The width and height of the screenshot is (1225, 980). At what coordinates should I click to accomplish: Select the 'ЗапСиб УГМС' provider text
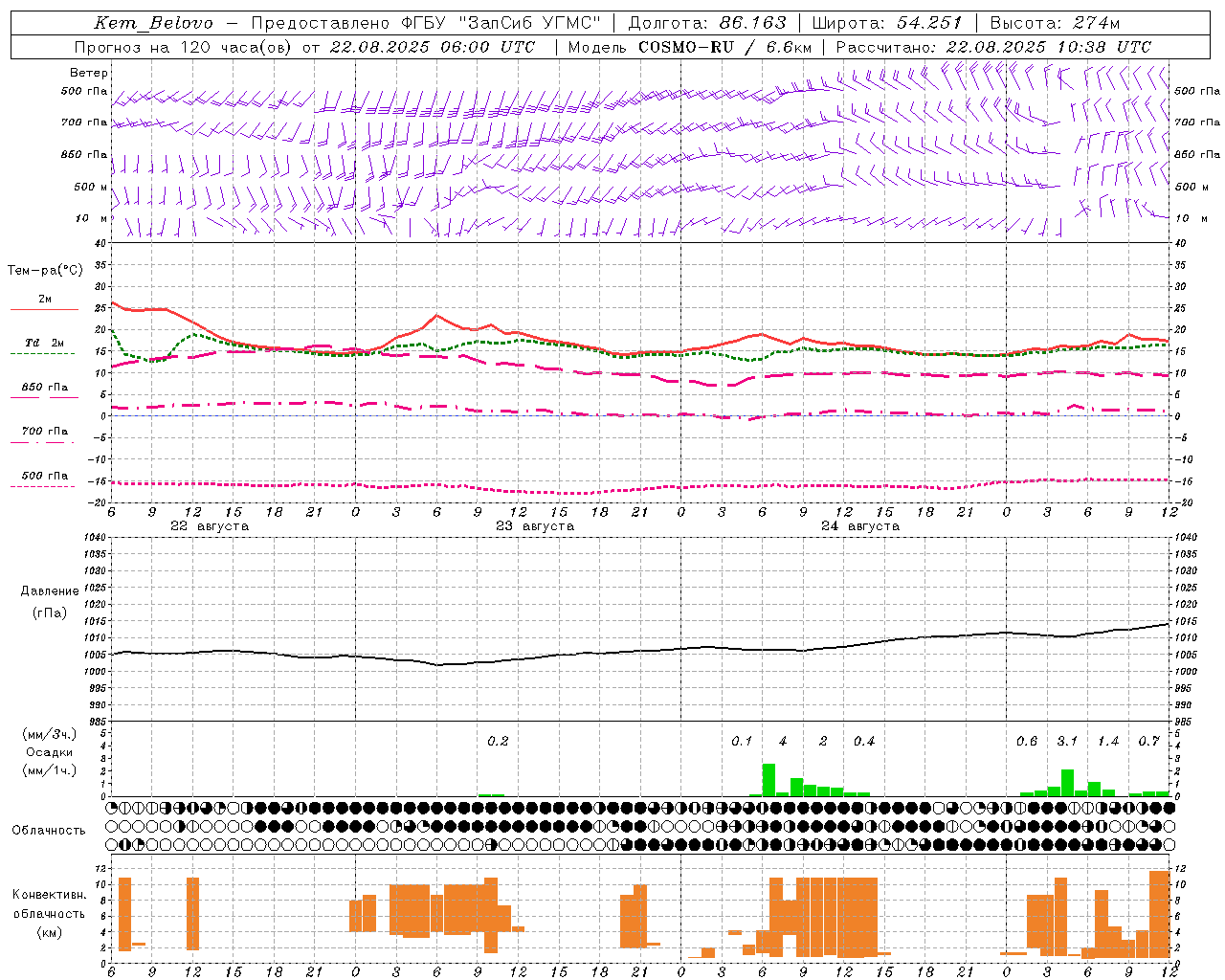pos(528,23)
